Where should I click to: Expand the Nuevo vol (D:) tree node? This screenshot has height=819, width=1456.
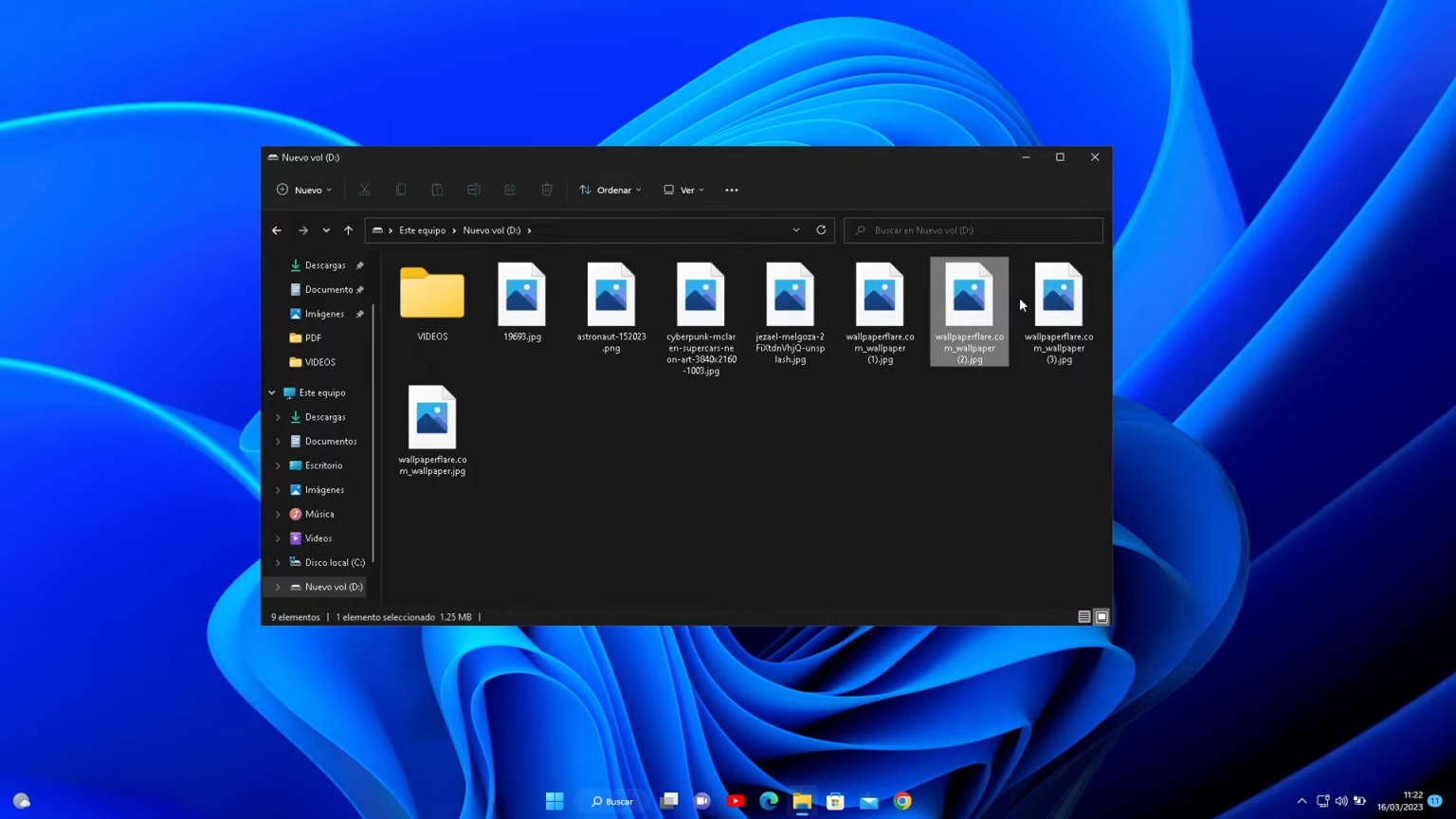[278, 587]
